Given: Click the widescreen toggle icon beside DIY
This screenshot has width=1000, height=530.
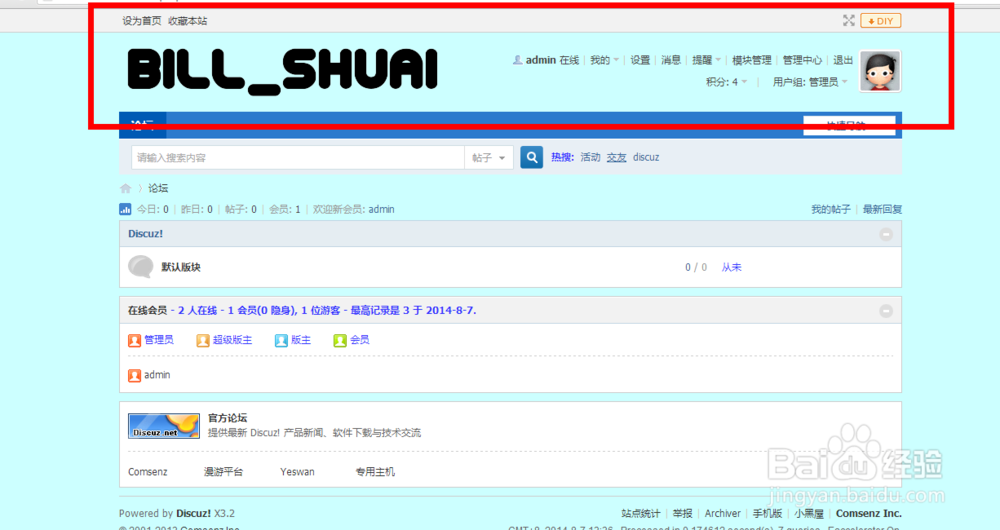Looking at the screenshot, I should tap(848, 20).
